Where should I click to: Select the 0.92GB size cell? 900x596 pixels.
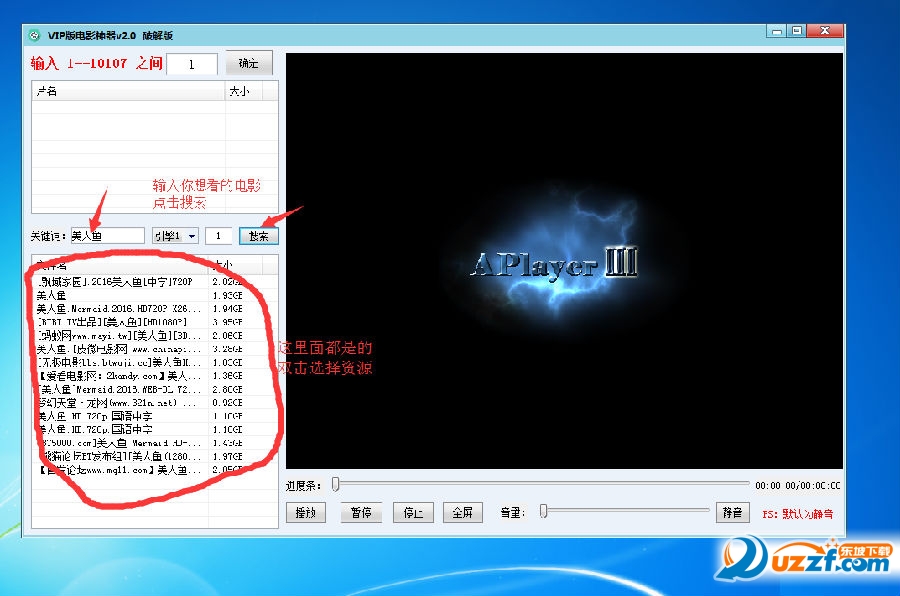227,403
